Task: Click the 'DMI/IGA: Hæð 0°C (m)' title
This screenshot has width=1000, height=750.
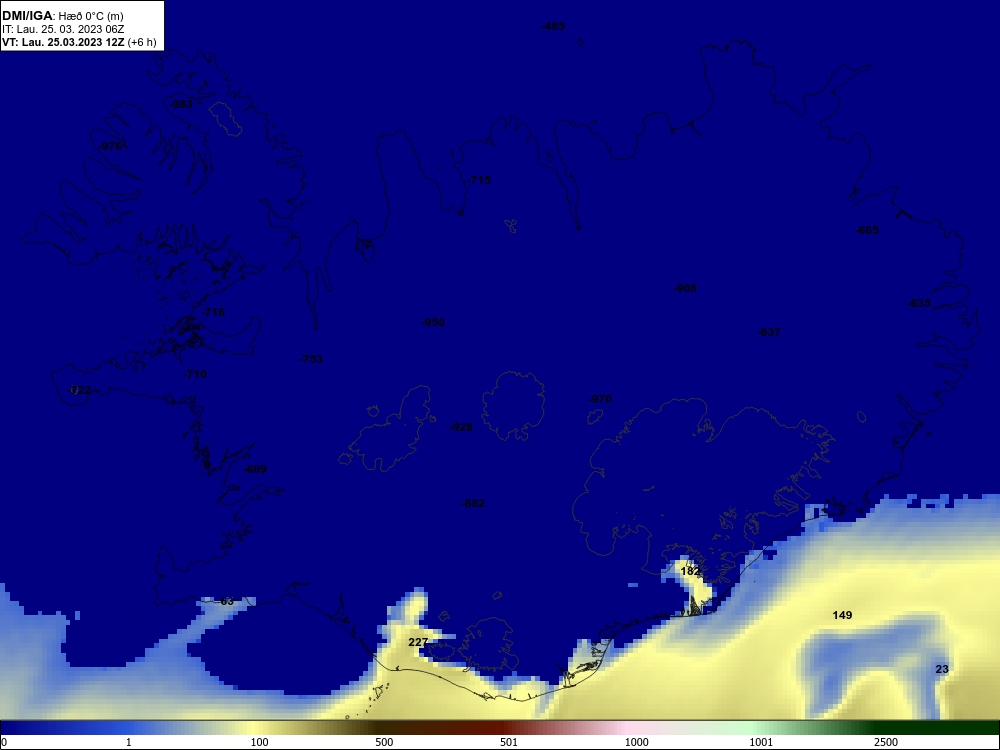Action: click(62, 16)
